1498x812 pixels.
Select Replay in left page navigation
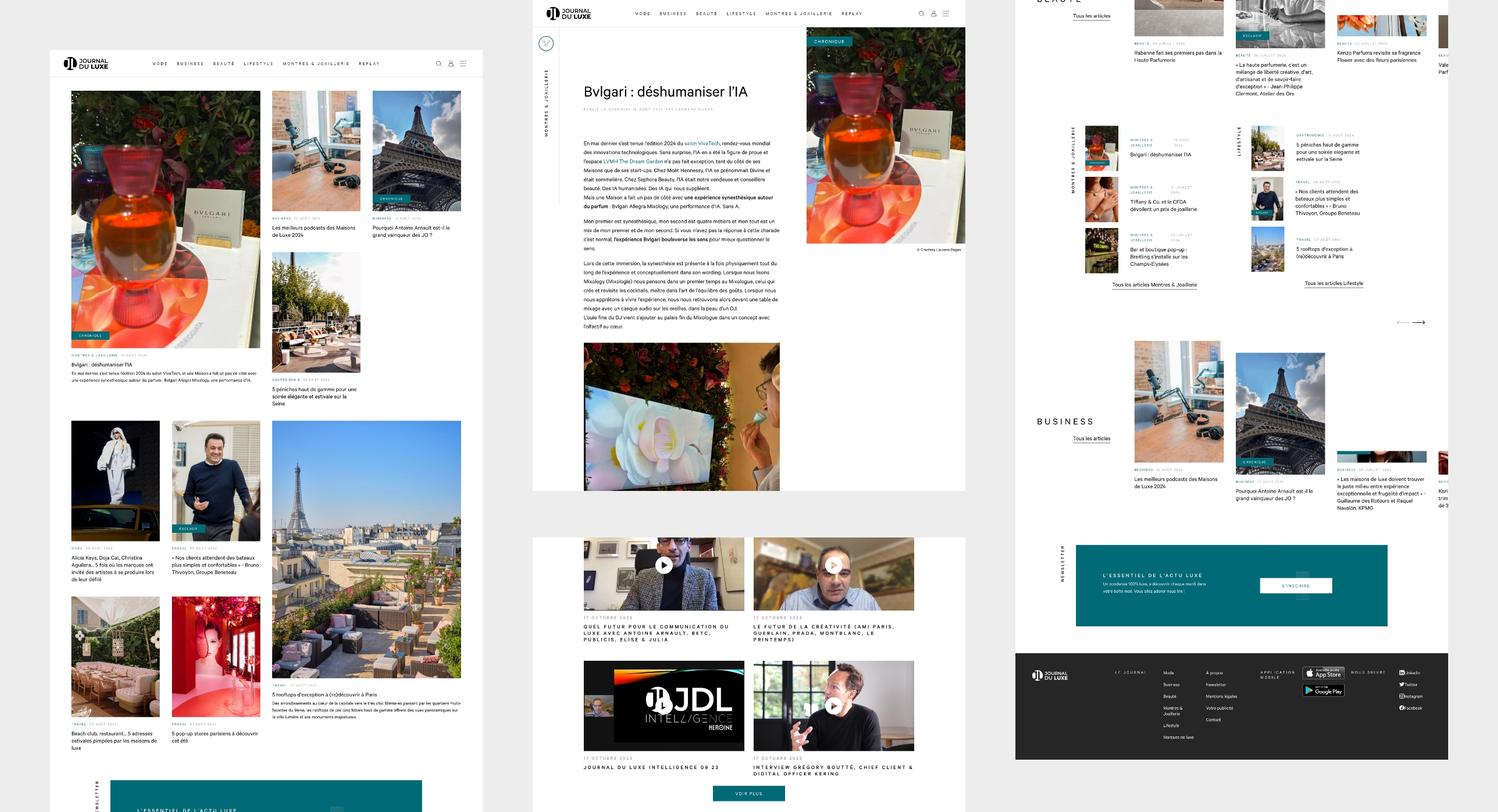click(369, 64)
